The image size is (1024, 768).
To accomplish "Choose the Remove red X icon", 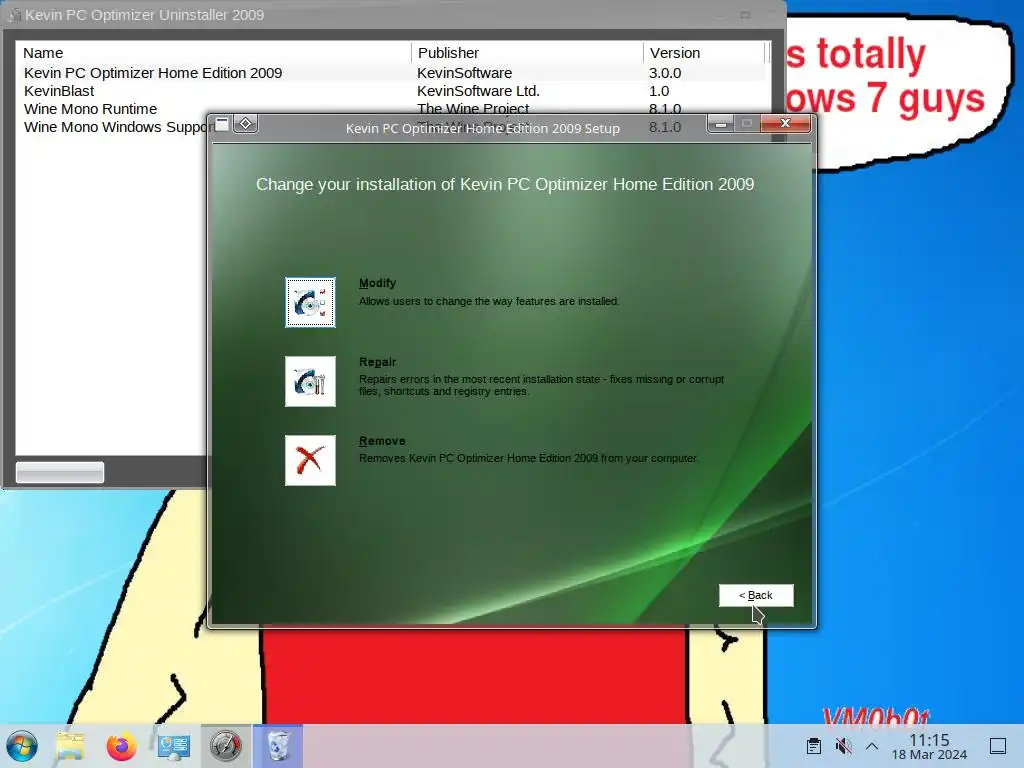I will [x=310, y=460].
